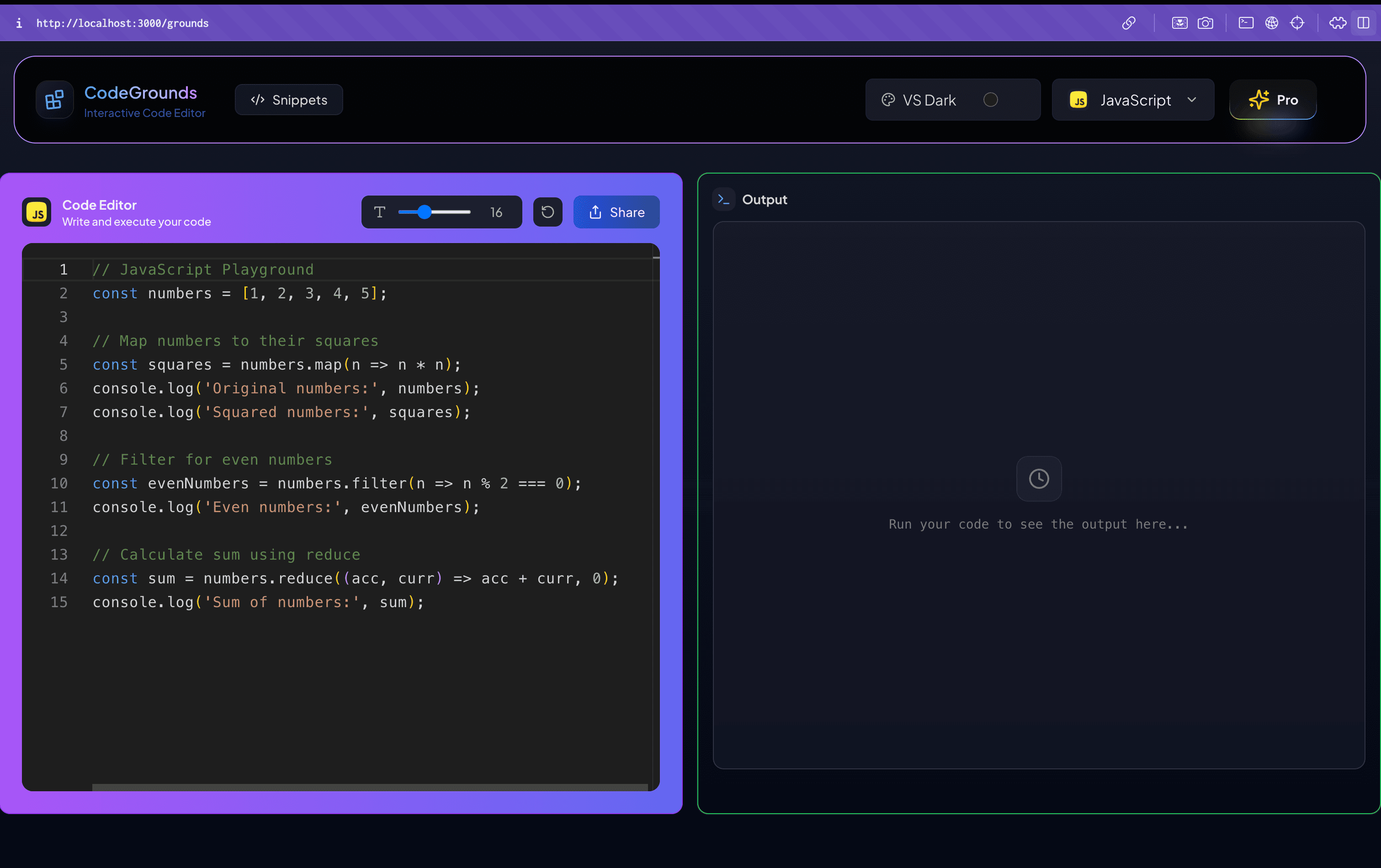Click the address bar URL localhost:3000/grounds
The width and height of the screenshot is (1381, 868).
pos(122,23)
